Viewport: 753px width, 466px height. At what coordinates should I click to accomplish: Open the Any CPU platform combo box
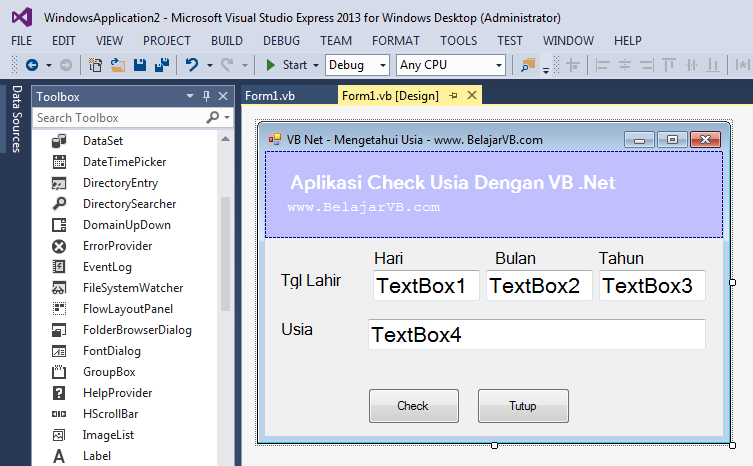pyautogui.click(x=451, y=65)
